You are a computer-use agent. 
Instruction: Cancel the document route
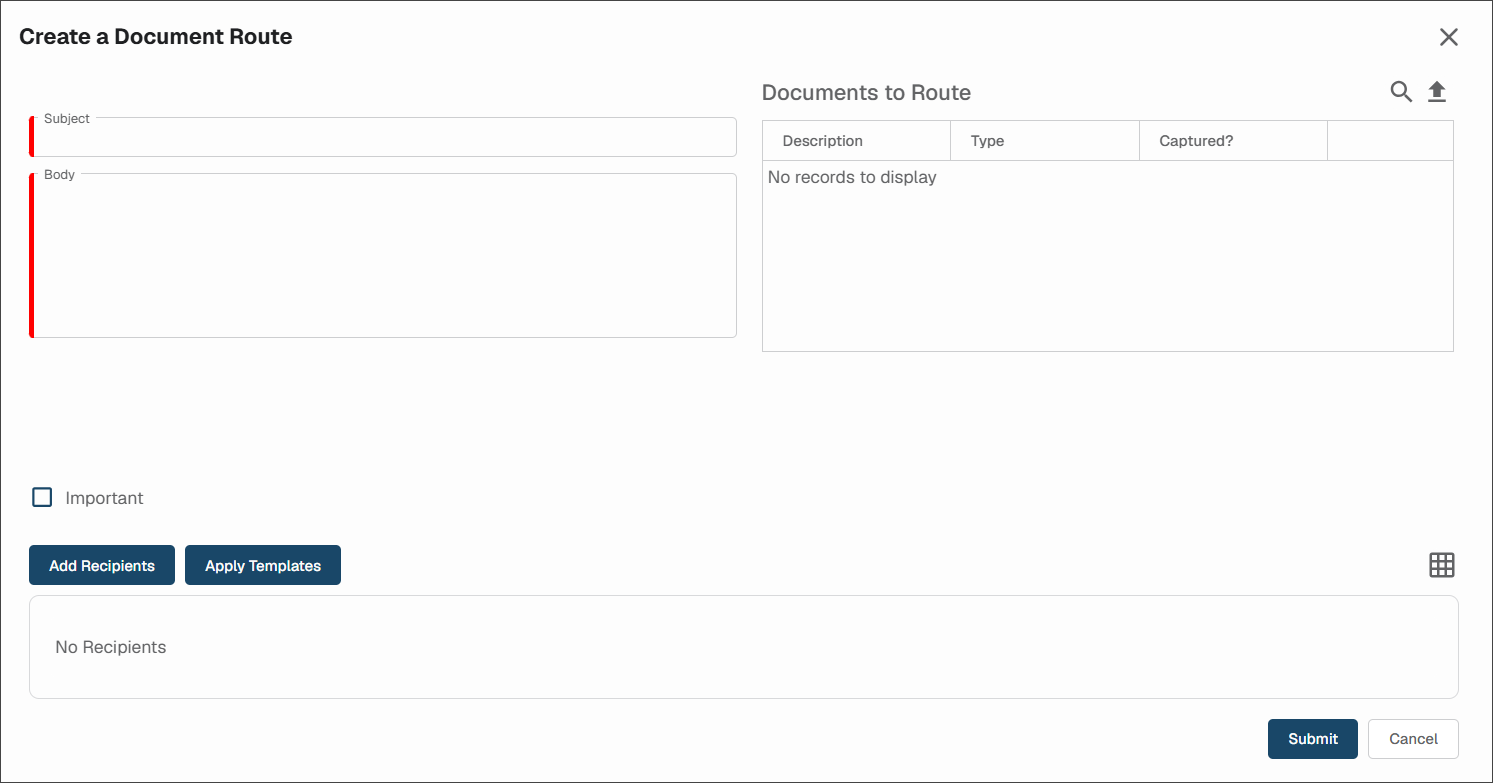click(x=1413, y=739)
